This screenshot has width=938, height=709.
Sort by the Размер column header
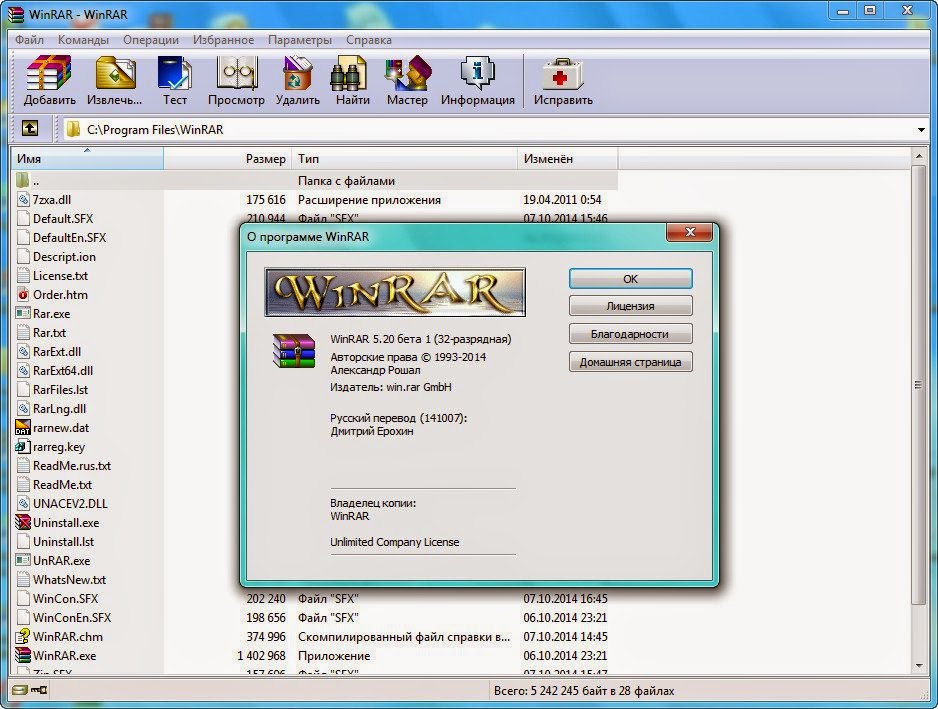[227, 159]
